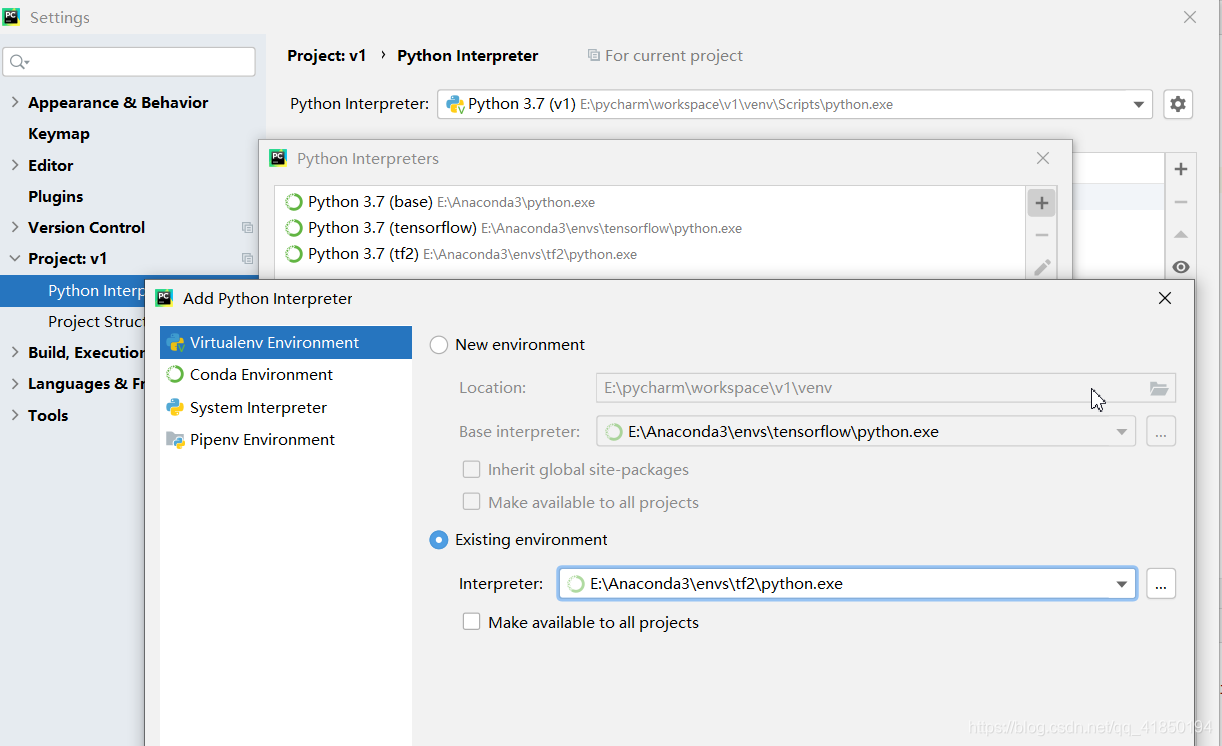1222x746 pixels.
Task: Choose Pipenv Environment in the sidebar
Action: coord(286,439)
